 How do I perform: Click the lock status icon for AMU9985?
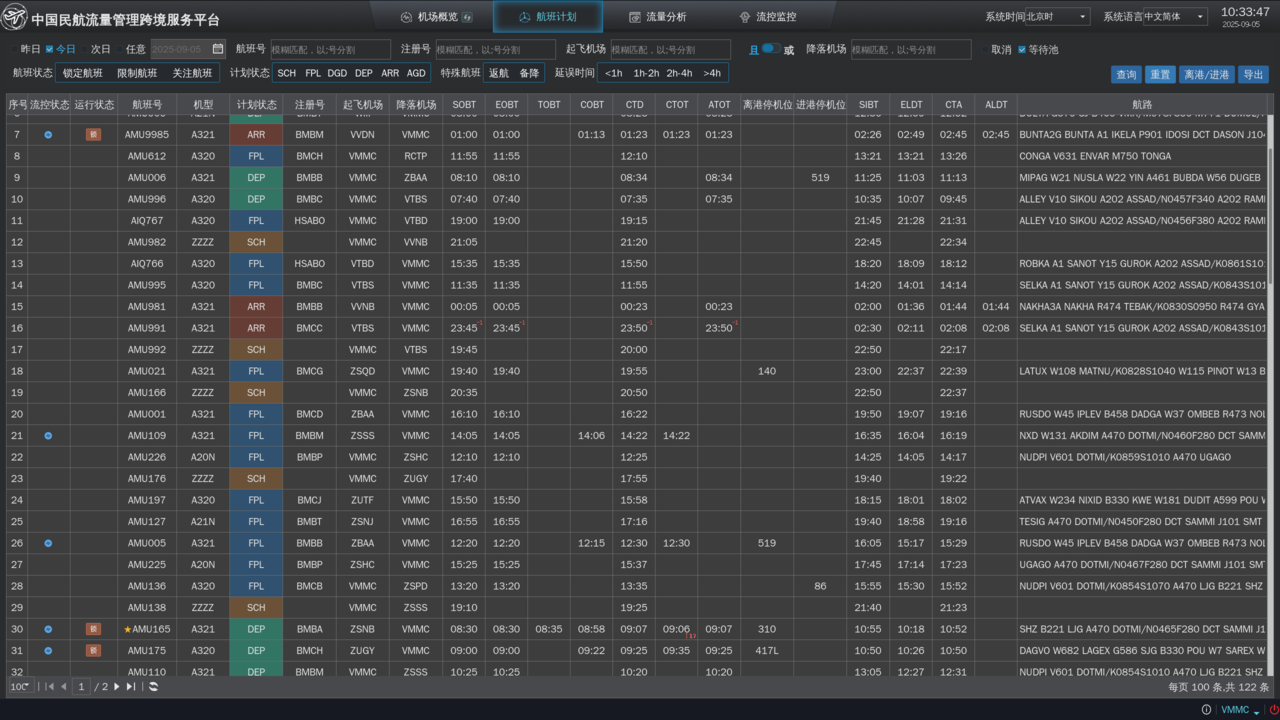[93, 135]
